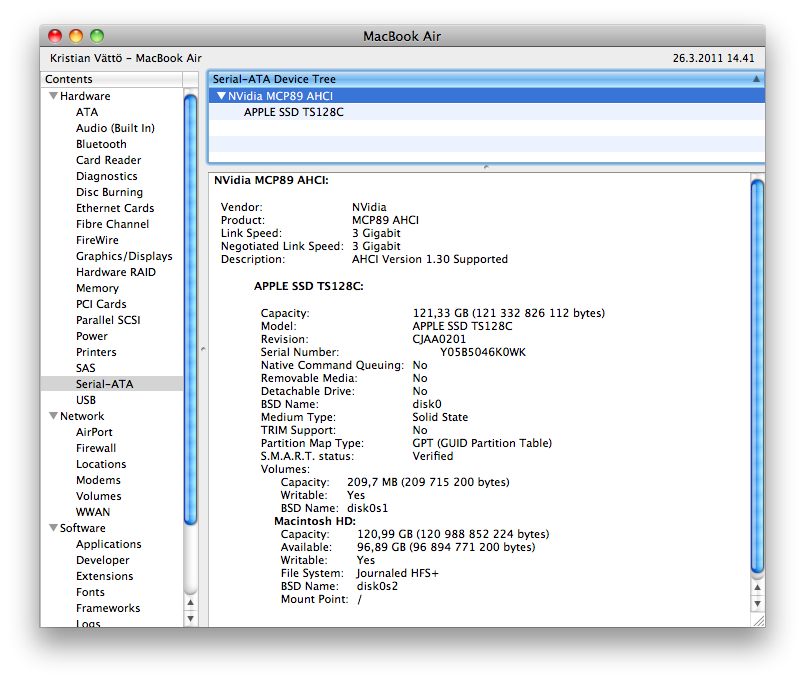Select Ethernet Cards item

coord(115,208)
